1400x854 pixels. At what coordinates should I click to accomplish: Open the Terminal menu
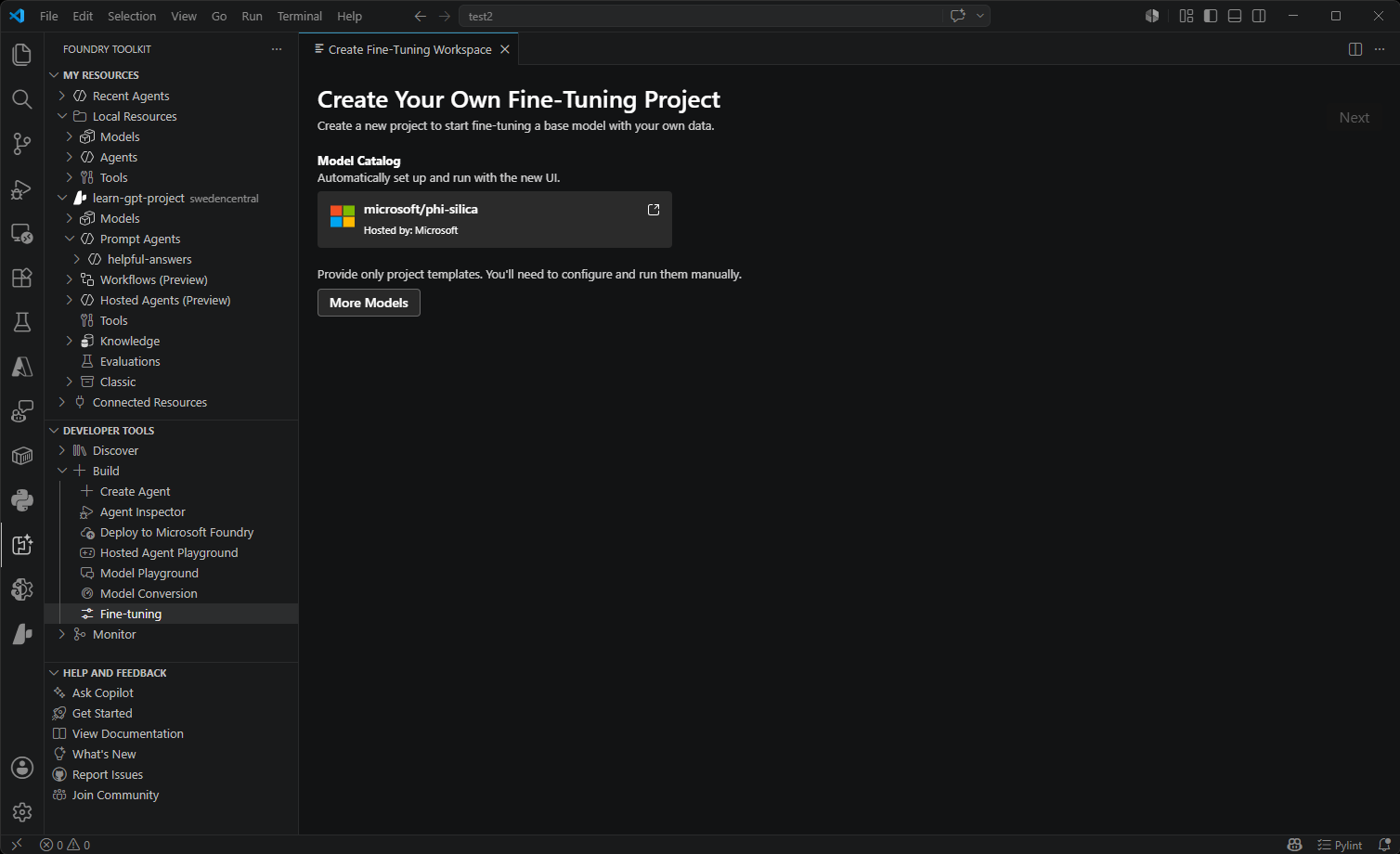pyautogui.click(x=300, y=16)
